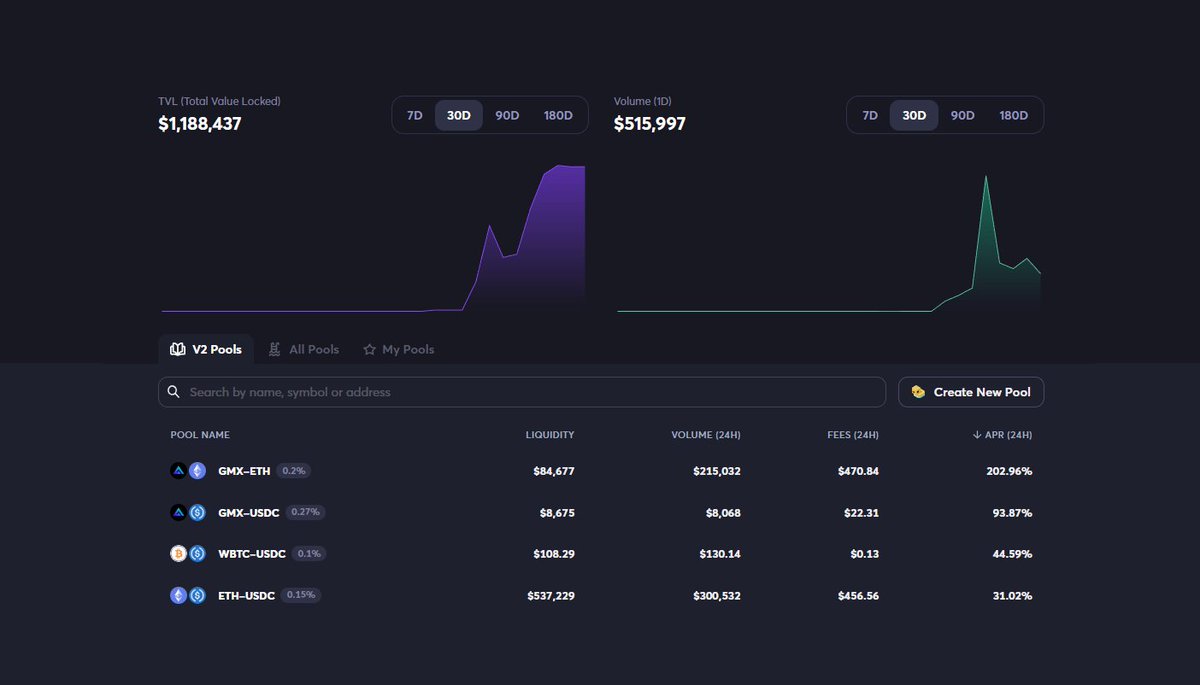
Task: Click the 44.59% APR value
Action: tap(1012, 554)
